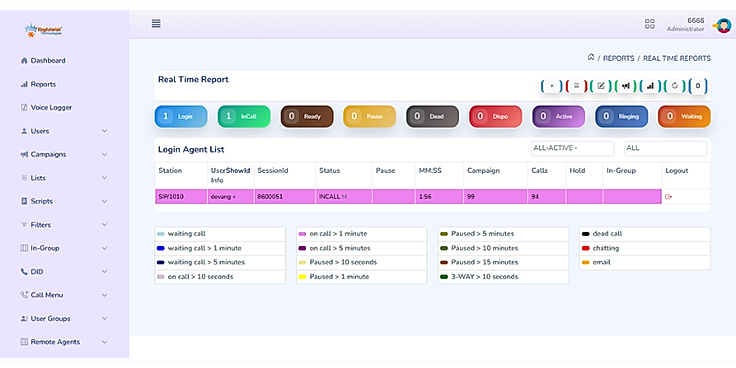Click the yellow 'Paused > 1 minute' legend swatch
This screenshot has width=736, height=368.
click(x=302, y=277)
